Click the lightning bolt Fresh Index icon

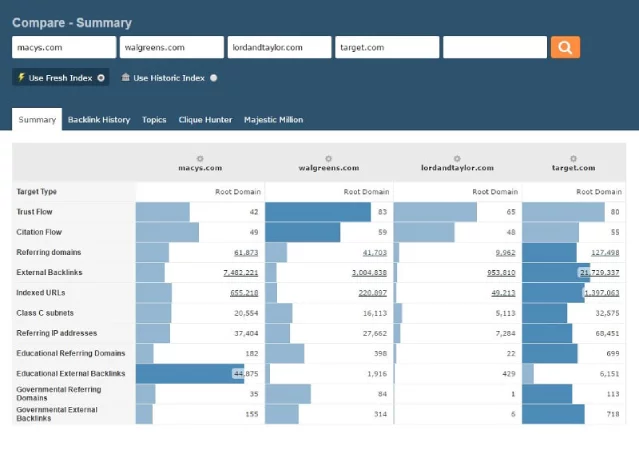point(21,77)
